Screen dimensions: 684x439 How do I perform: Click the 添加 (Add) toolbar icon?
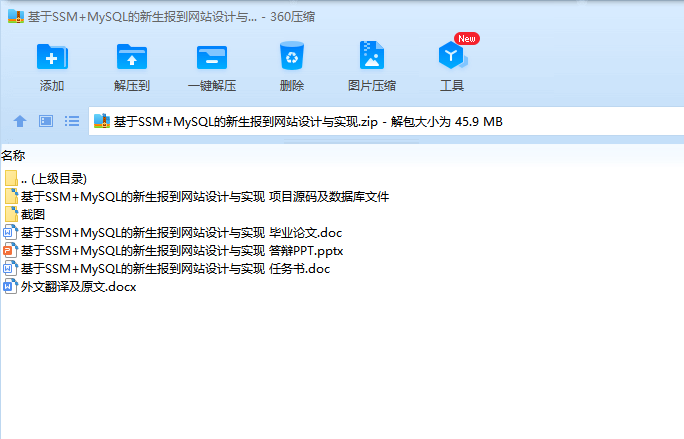[x=52, y=57]
